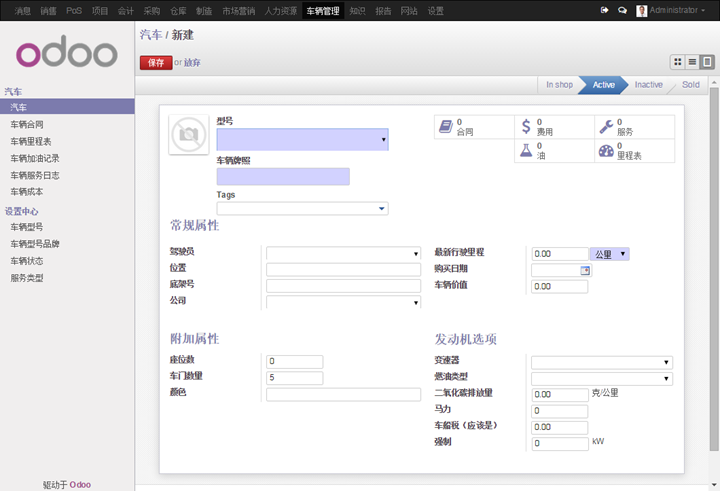Click the 颜色 color input field

coord(343,395)
